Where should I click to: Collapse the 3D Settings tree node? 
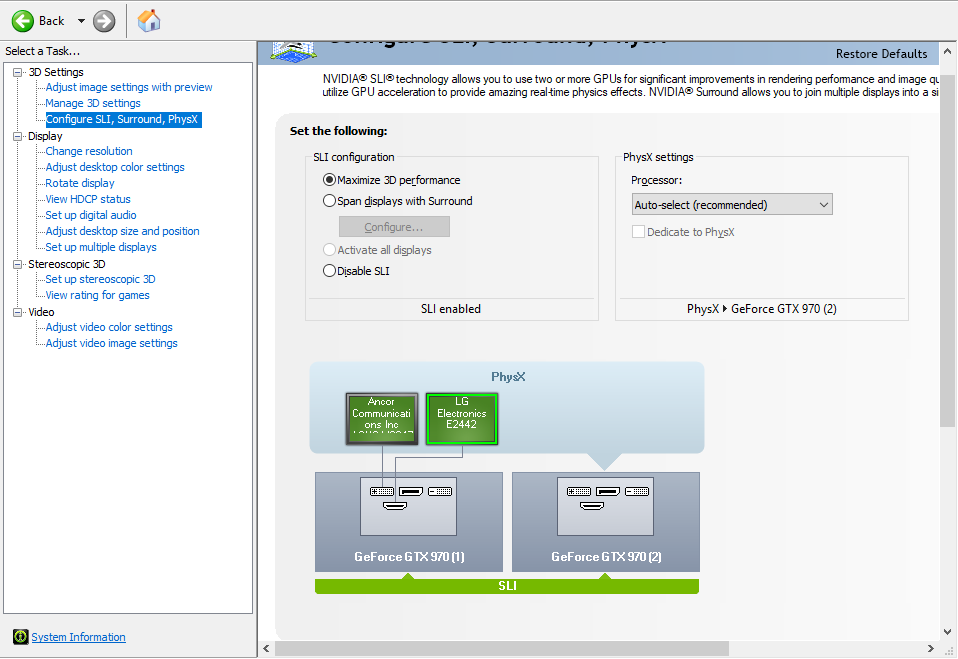(18, 72)
